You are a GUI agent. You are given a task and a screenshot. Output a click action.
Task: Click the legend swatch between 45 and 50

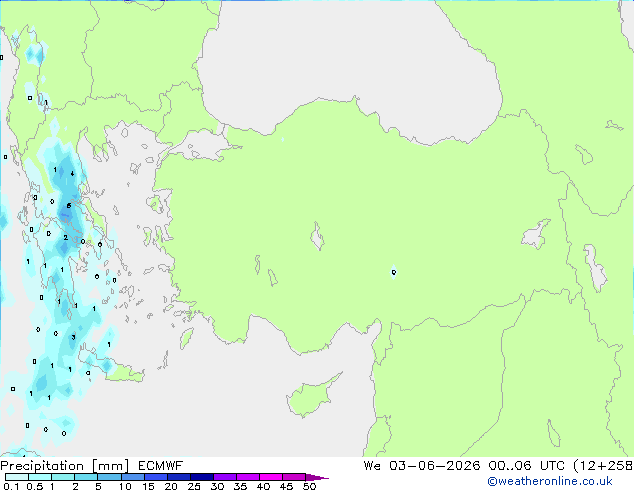[x=294, y=477]
